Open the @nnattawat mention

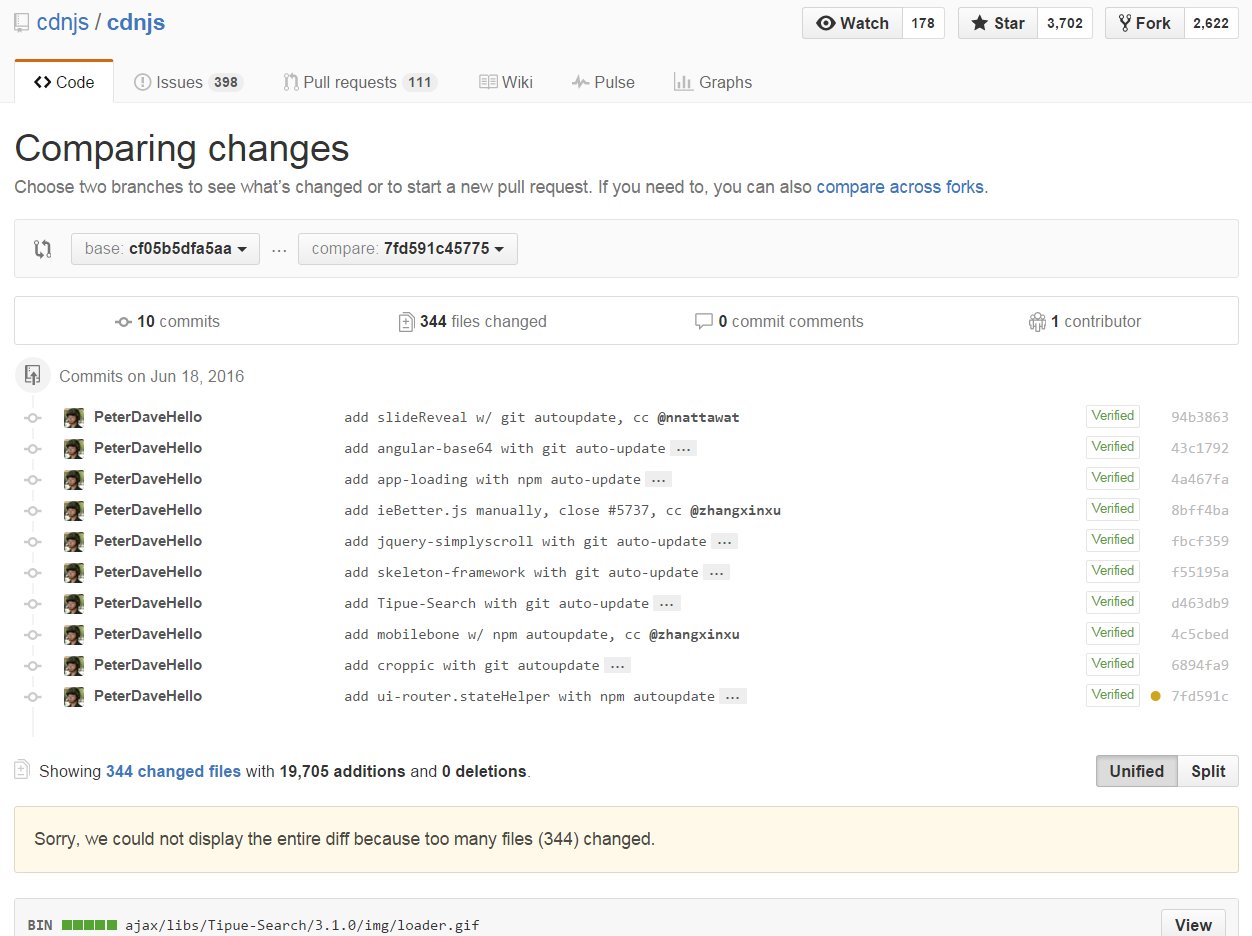698,417
